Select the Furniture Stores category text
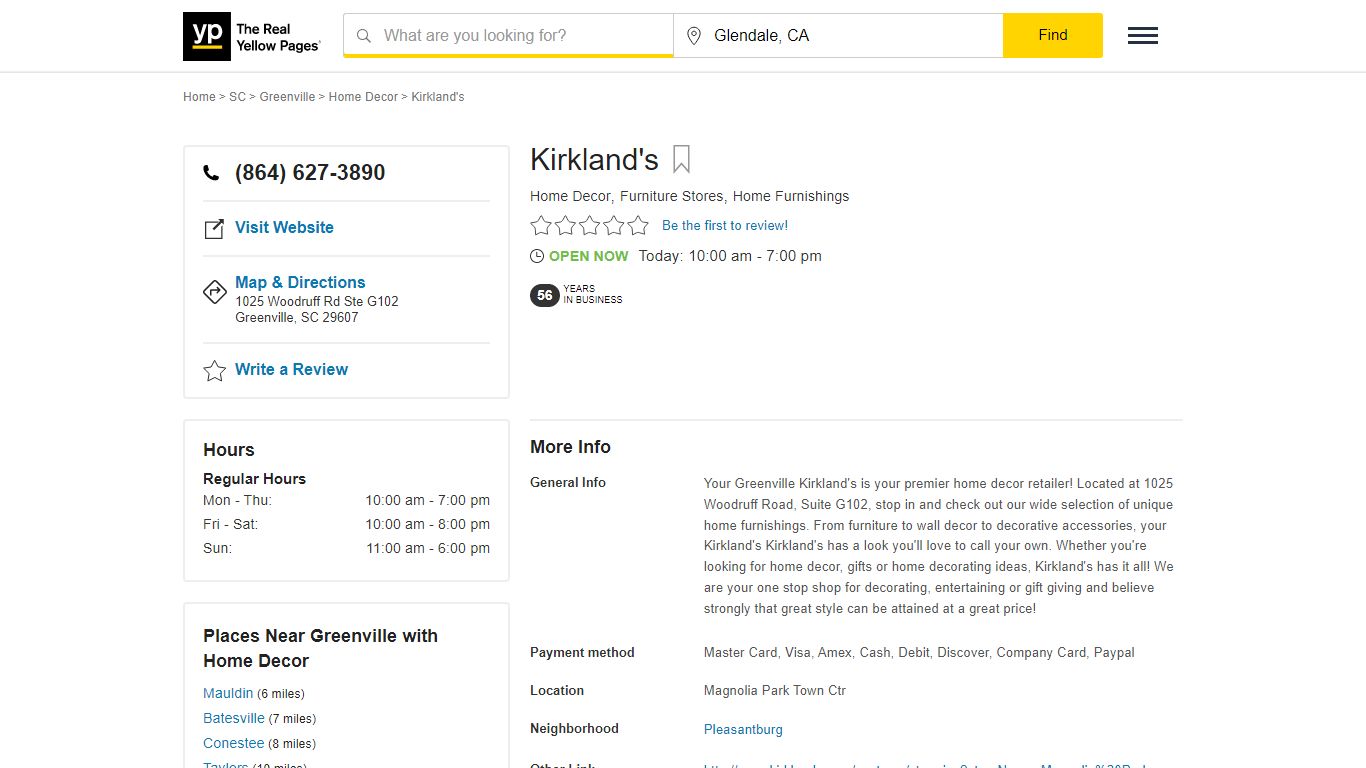The width and height of the screenshot is (1366, 768). click(x=671, y=196)
